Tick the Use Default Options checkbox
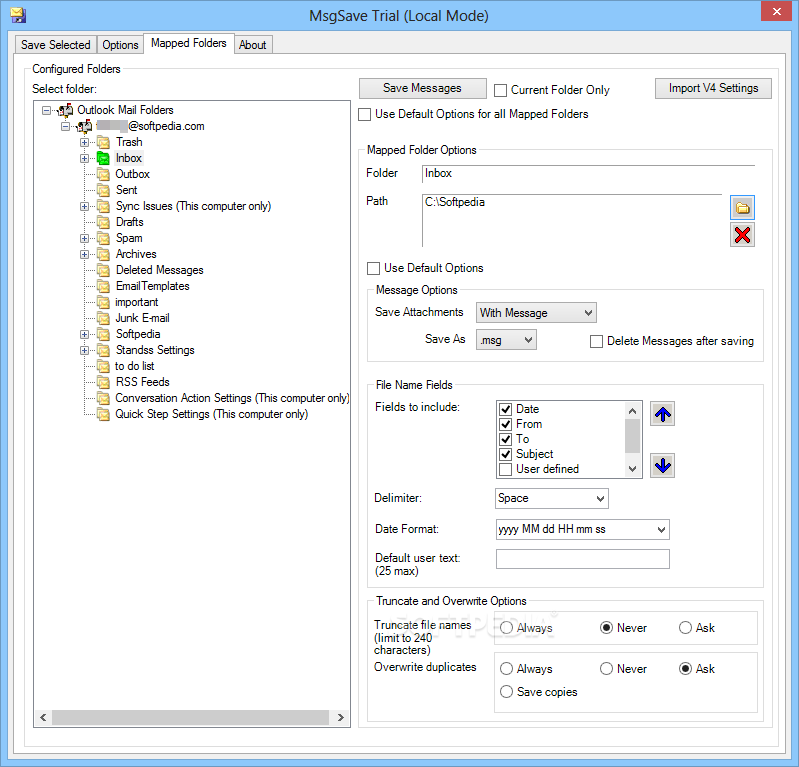Image resolution: width=799 pixels, height=767 pixels. point(374,268)
